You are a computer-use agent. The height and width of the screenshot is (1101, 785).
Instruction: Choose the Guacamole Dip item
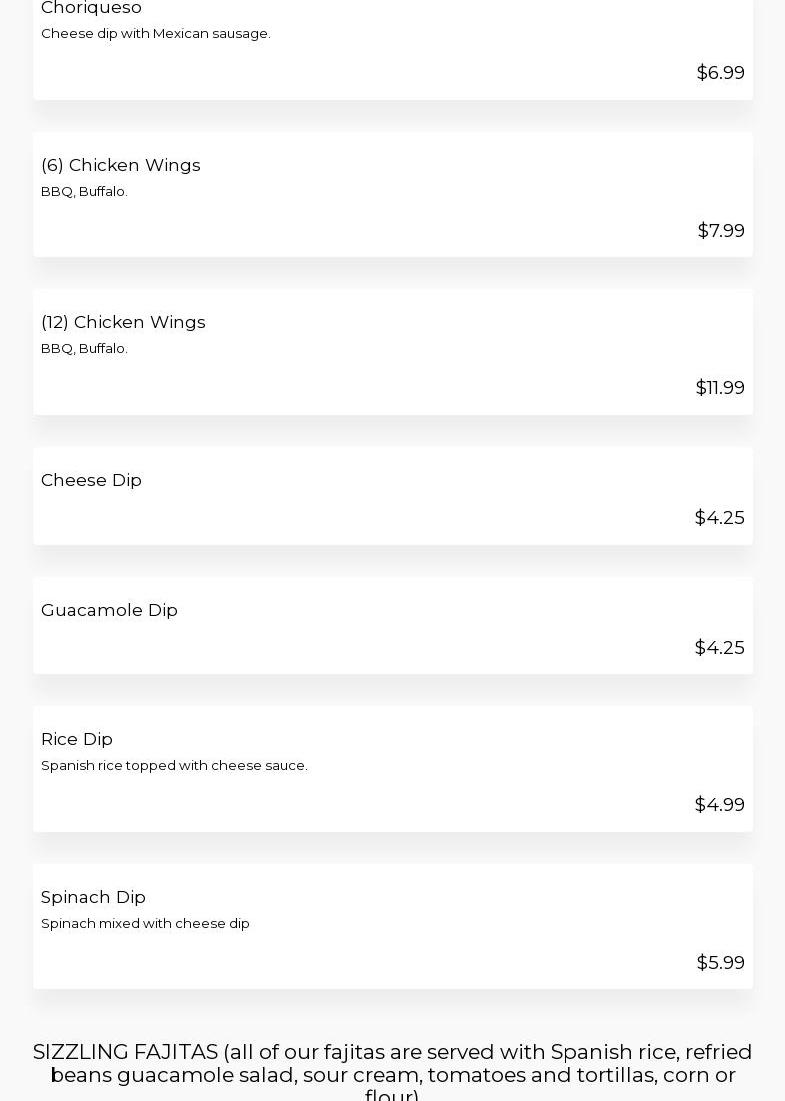[109, 610]
